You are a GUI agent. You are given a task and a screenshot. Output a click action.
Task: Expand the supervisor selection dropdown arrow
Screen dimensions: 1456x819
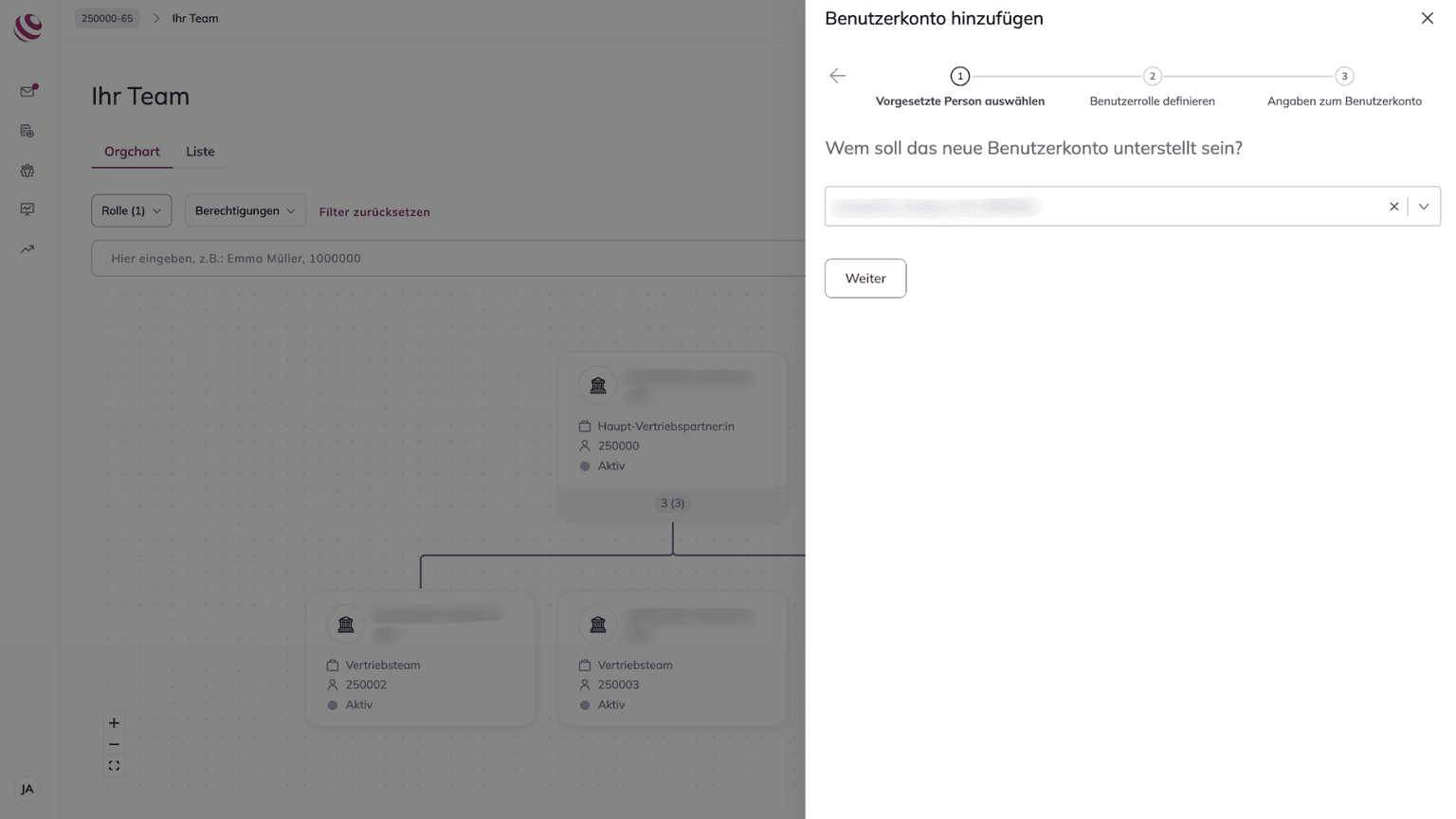(1424, 207)
